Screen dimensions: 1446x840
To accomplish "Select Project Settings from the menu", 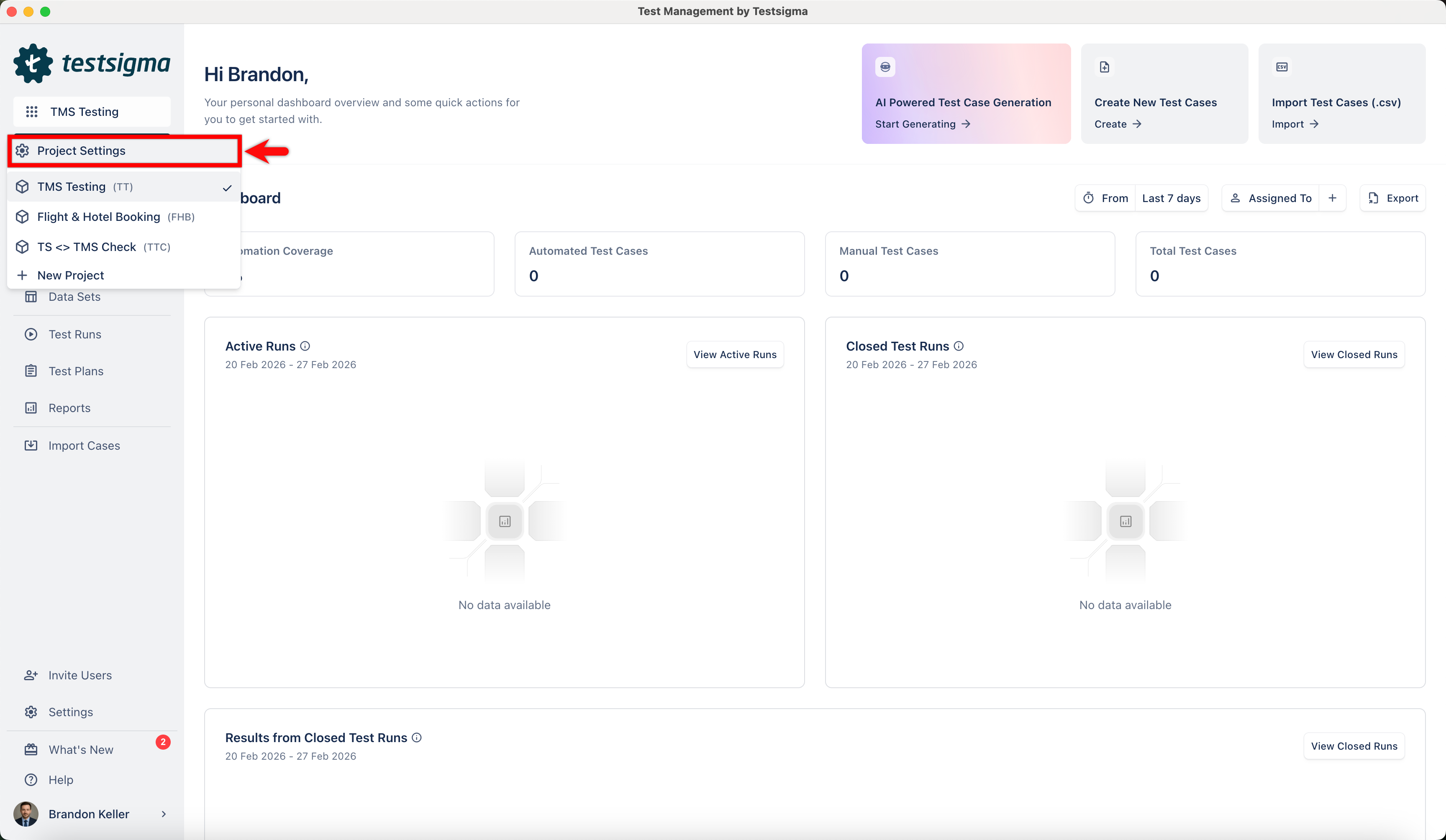I will (x=82, y=150).
